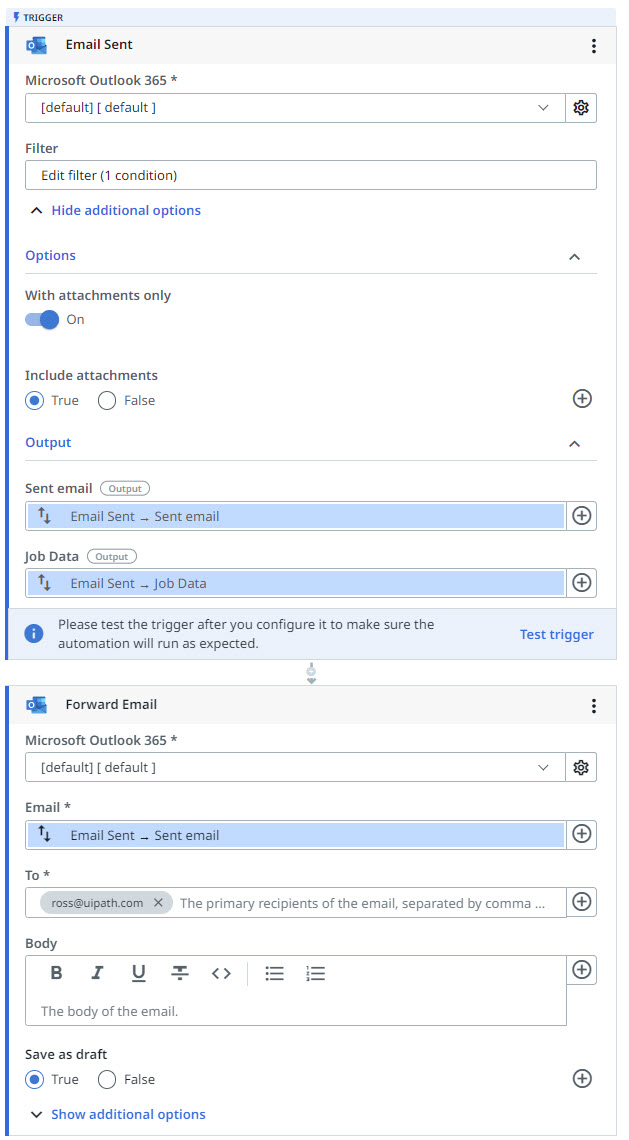Image resolution: width=629 pixels, height=1140 pixels.
Task: Apply Bold formatting in Body editor
Action: [x=56, y=973]
